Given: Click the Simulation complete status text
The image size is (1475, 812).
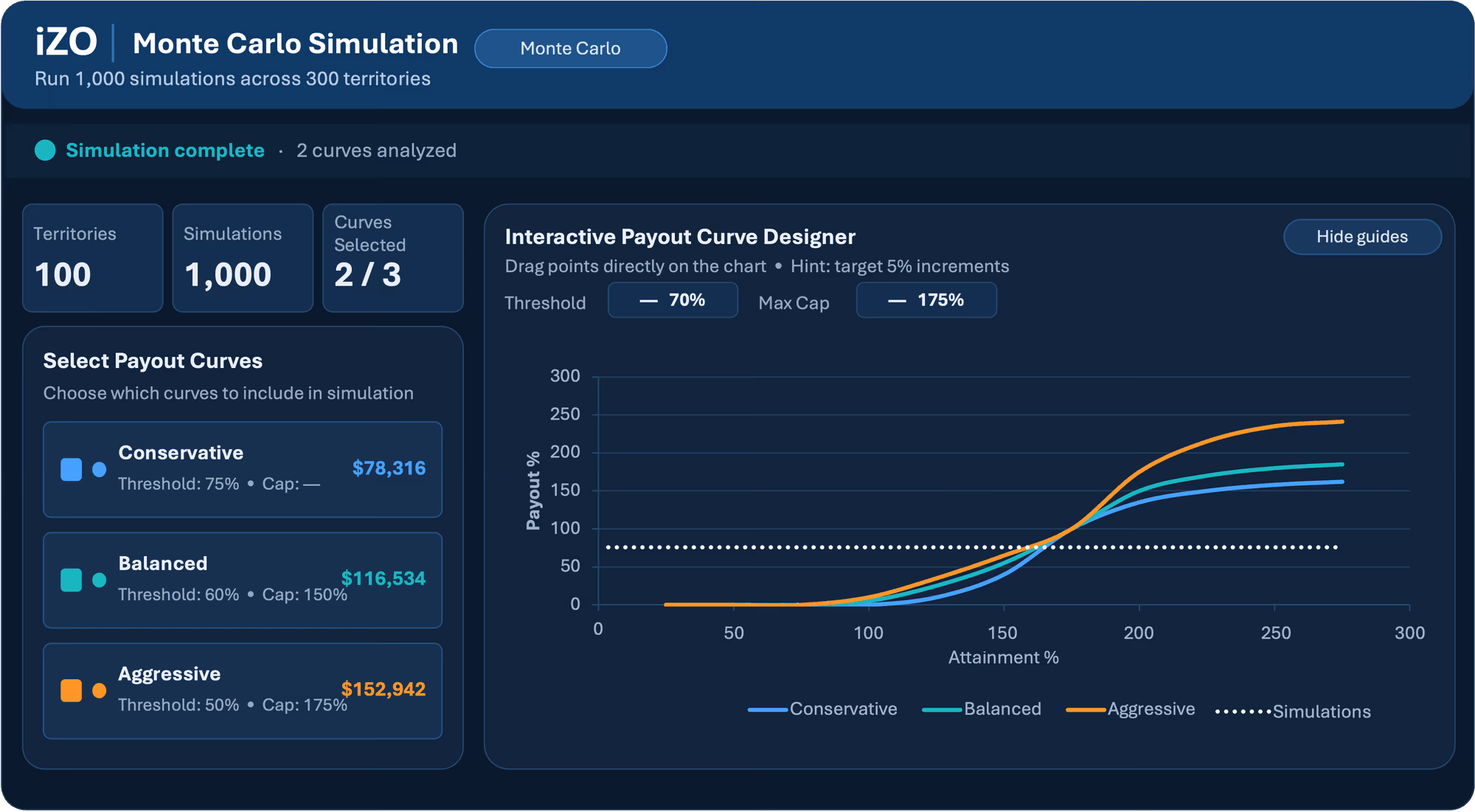Looking at the screenshot, I should coord(165,150).
